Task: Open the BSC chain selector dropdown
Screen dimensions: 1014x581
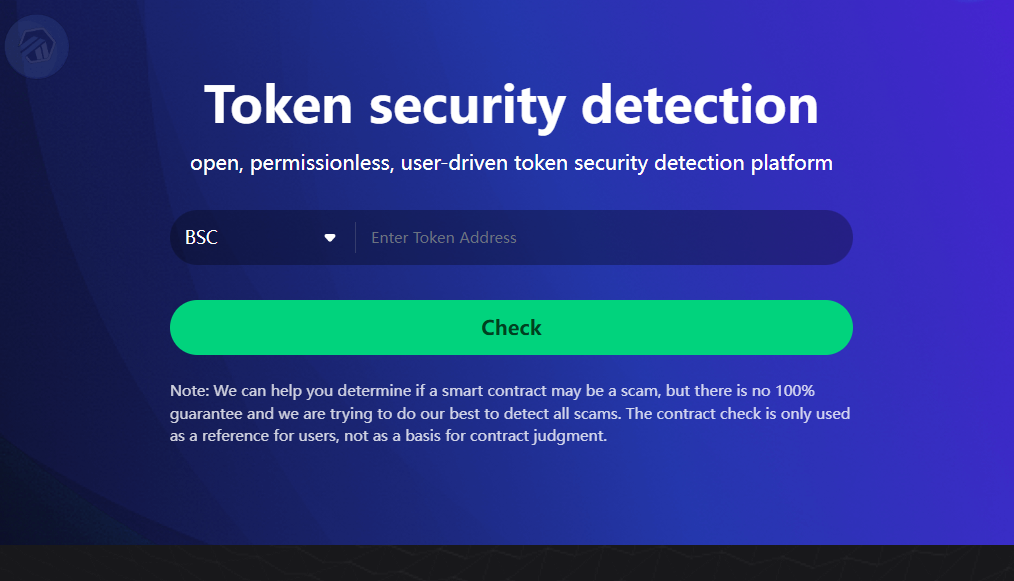Action: coord(262,238)
